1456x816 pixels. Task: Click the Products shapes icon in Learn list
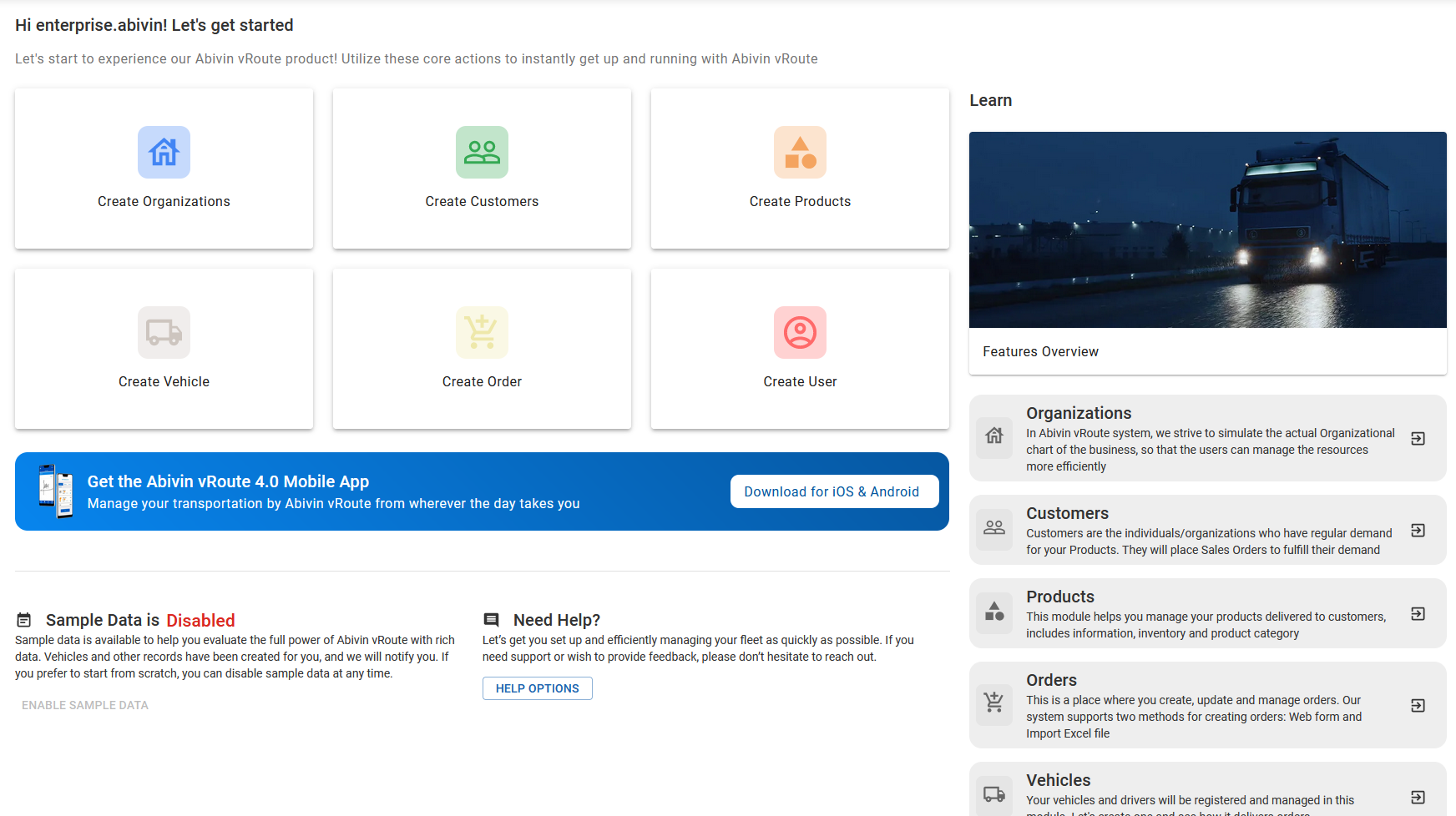click(994, 611)
